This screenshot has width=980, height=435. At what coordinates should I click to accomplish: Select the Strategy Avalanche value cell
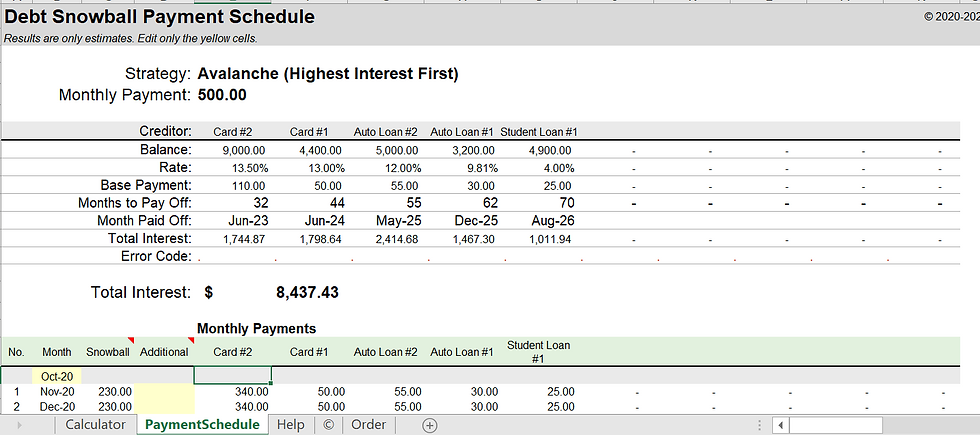[x=328, y=74]
